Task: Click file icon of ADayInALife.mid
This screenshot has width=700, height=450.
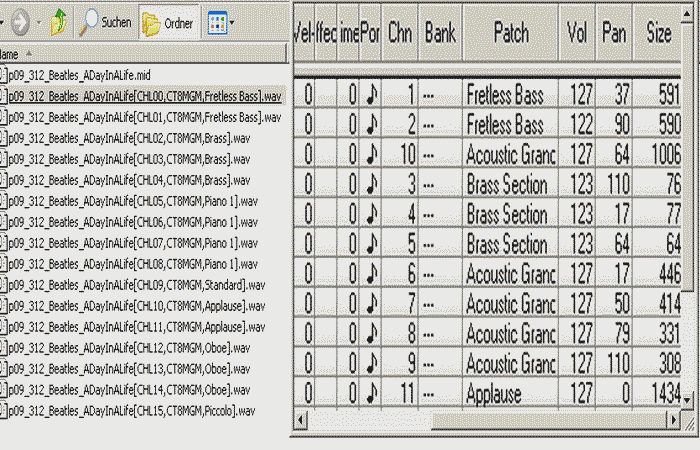Action: 3,75
